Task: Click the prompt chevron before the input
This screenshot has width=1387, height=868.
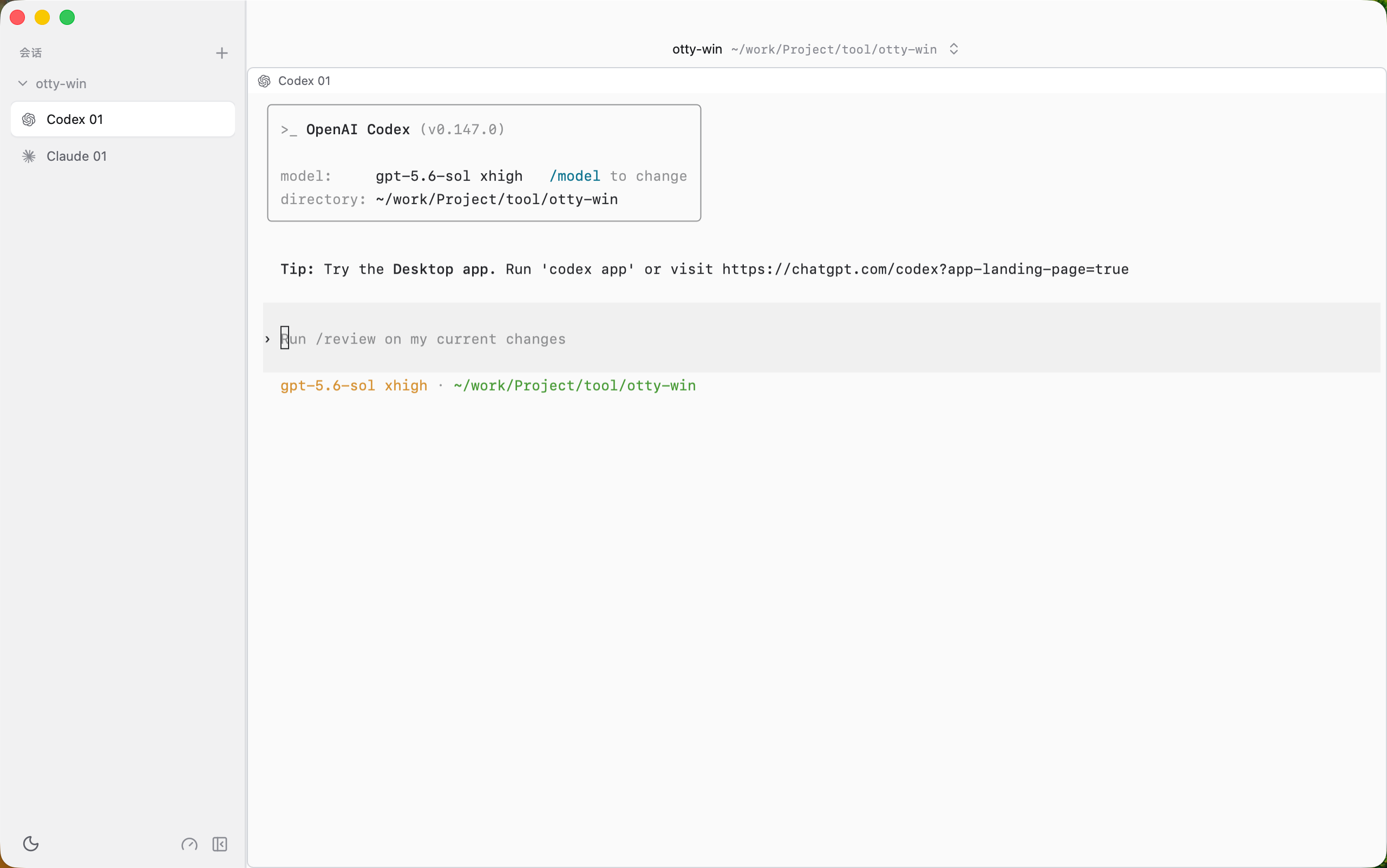Action: pyautogui.click(x=267, y=339)
